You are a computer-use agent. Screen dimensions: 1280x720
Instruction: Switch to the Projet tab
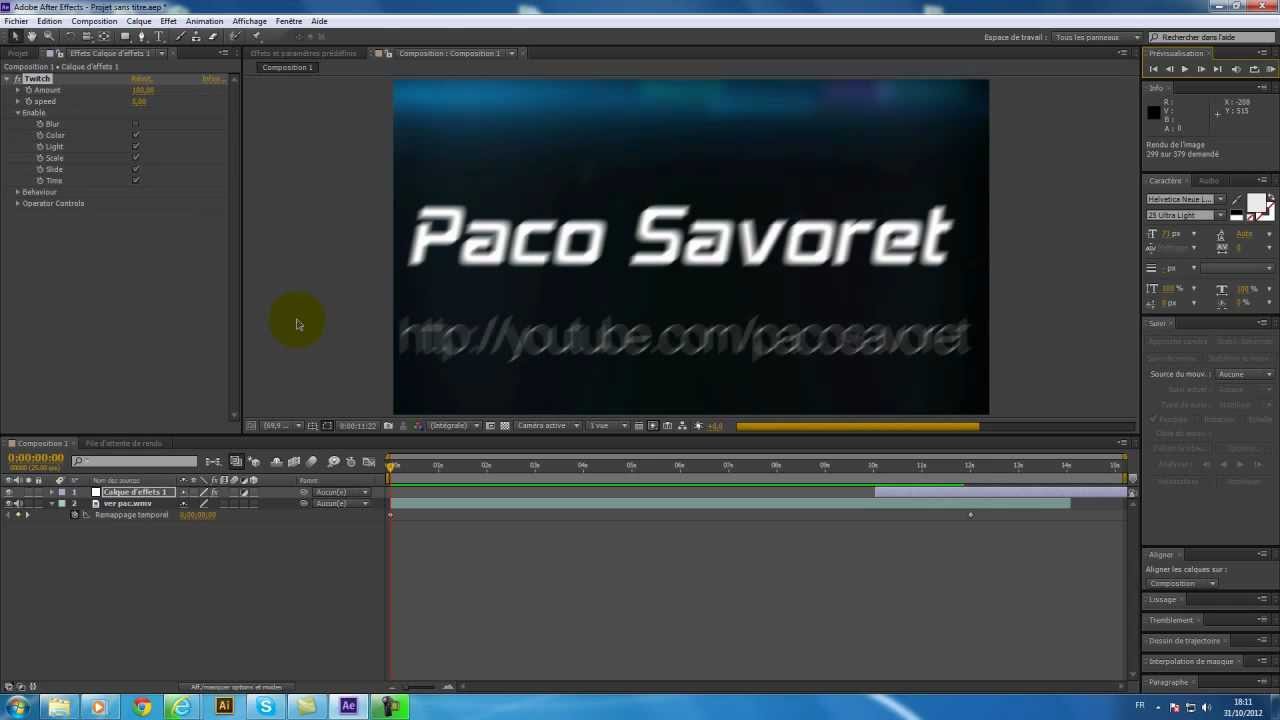point(18,53)
